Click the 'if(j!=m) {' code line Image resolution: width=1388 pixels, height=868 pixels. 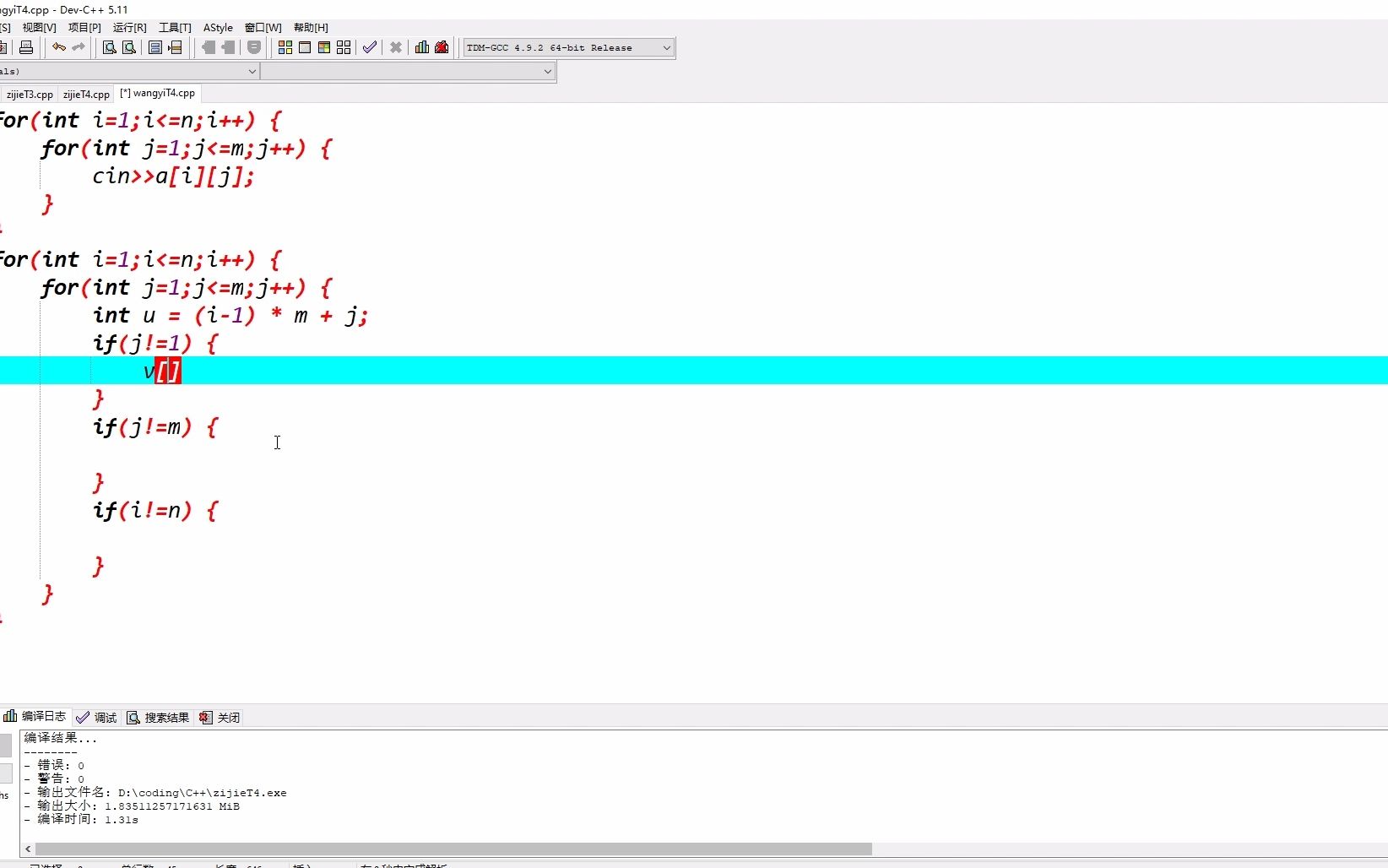click(x=155, y=427)
